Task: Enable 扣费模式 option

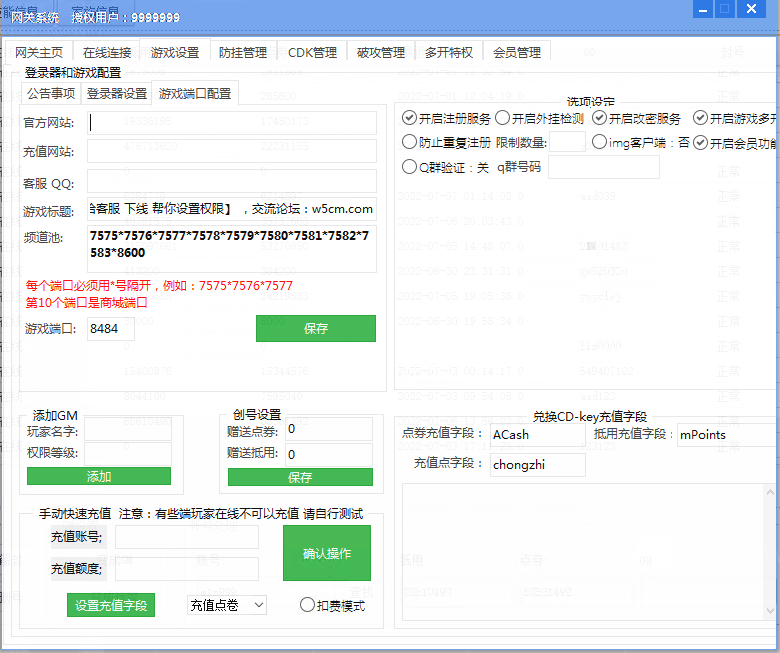Action: point(333,605)
